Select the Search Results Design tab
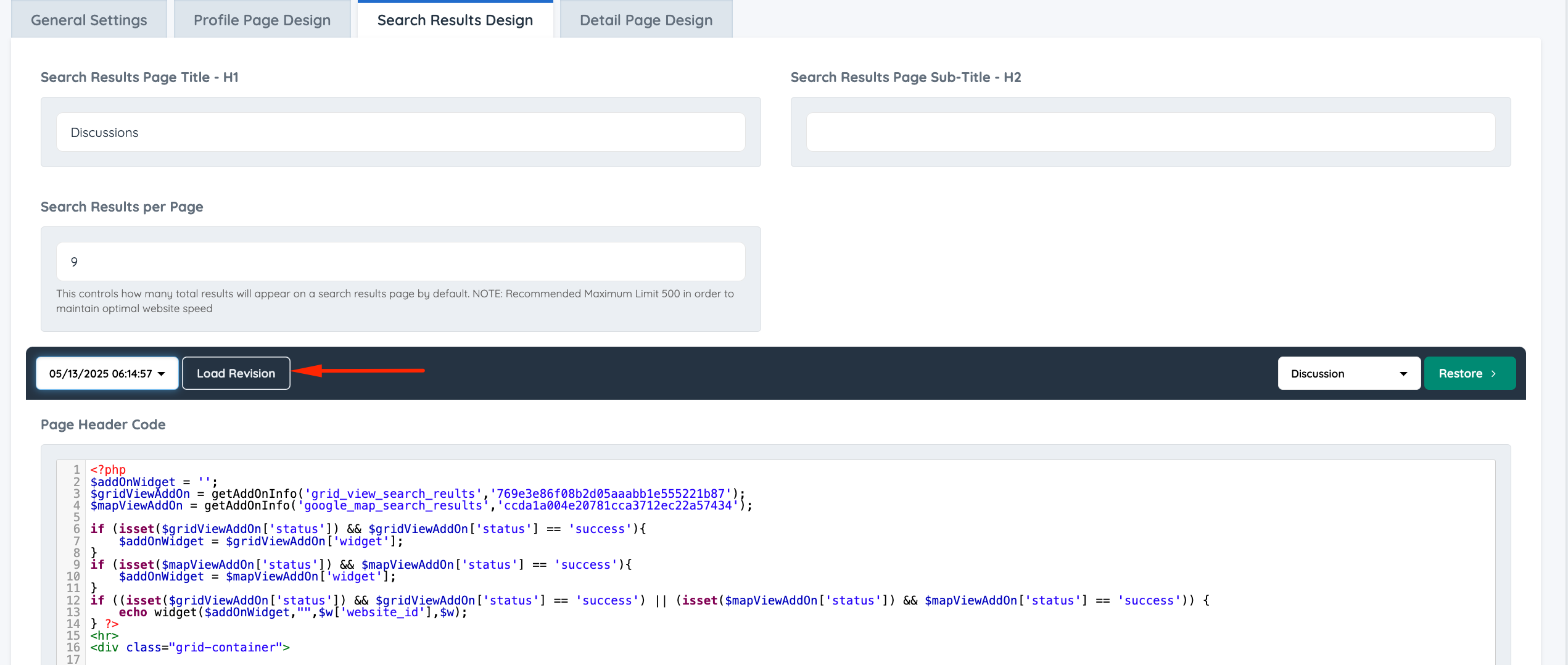Screen dimensions: 1568x665 [455, 20]
